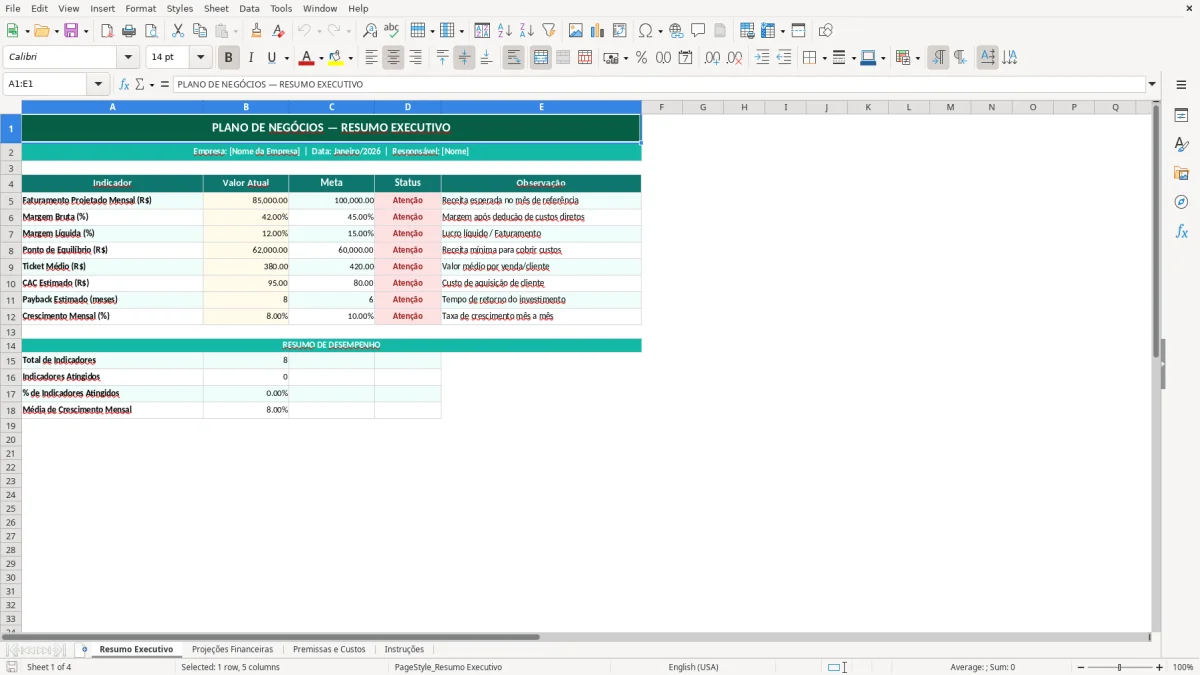The width and height of the screenshot is (1200, 675).
Task: Toggle Center Vertically alignment
Action: [x=464, y=58]
